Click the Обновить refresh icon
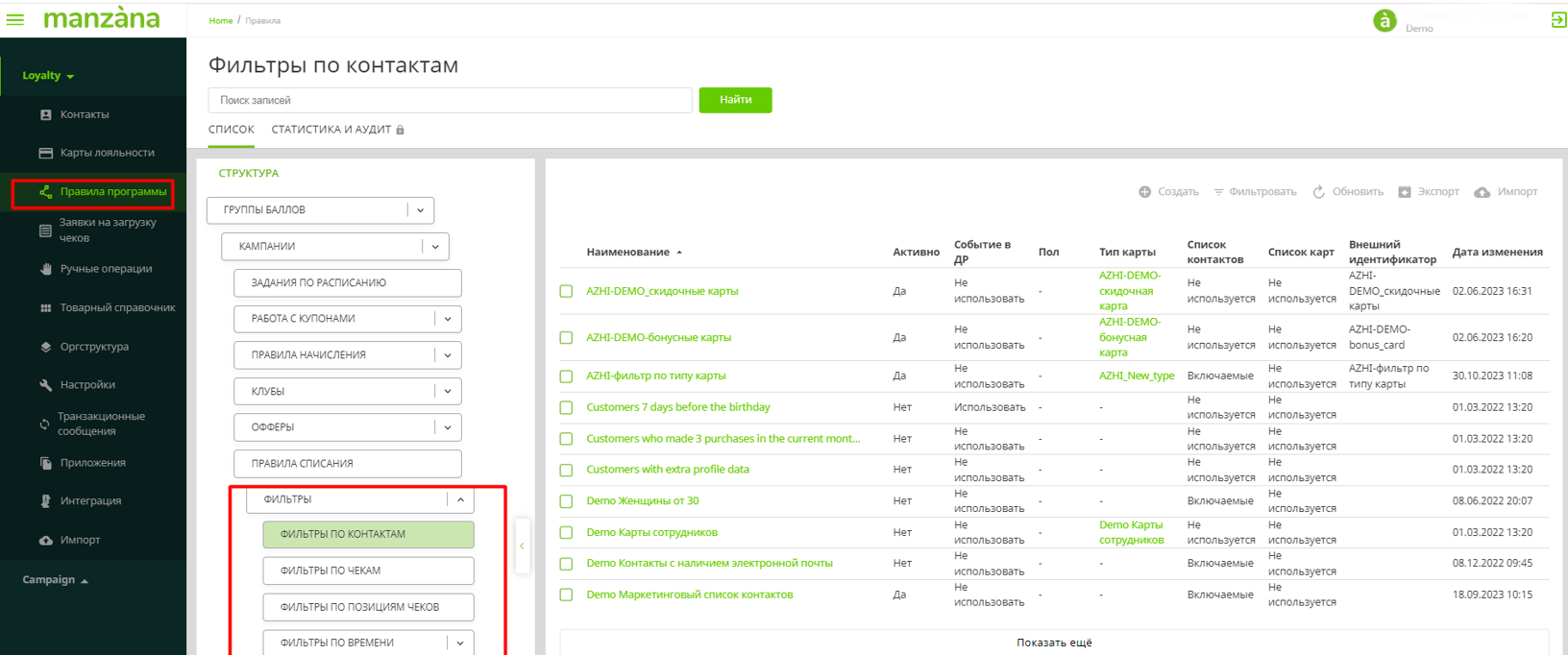 pos(1319,192)
